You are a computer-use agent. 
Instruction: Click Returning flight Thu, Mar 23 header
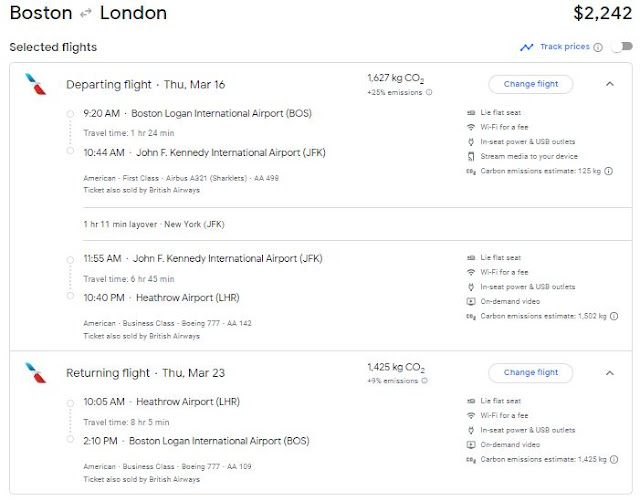(x=146, y=374)
